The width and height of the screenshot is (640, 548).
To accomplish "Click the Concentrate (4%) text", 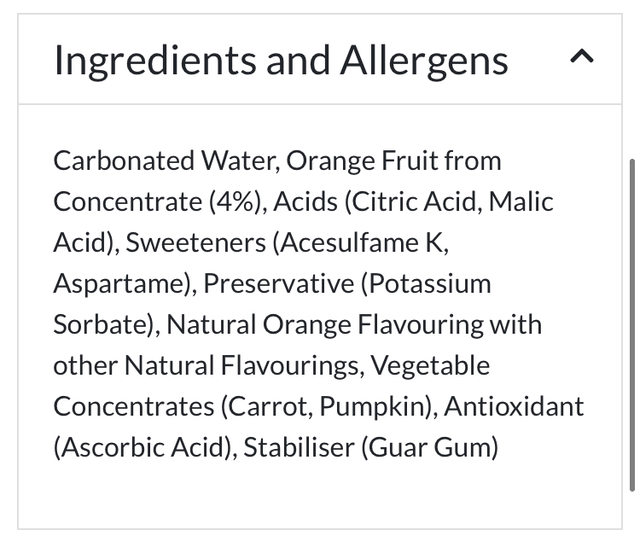I will pyautogui.click(x=158, y=202).
